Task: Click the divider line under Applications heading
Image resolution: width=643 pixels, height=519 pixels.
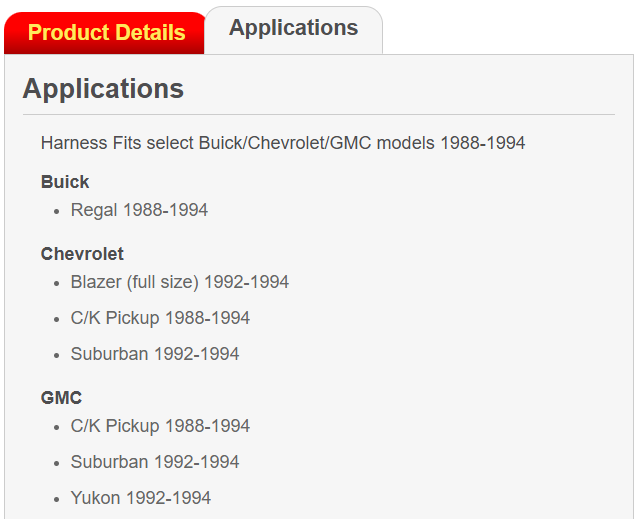Action: 319,115
